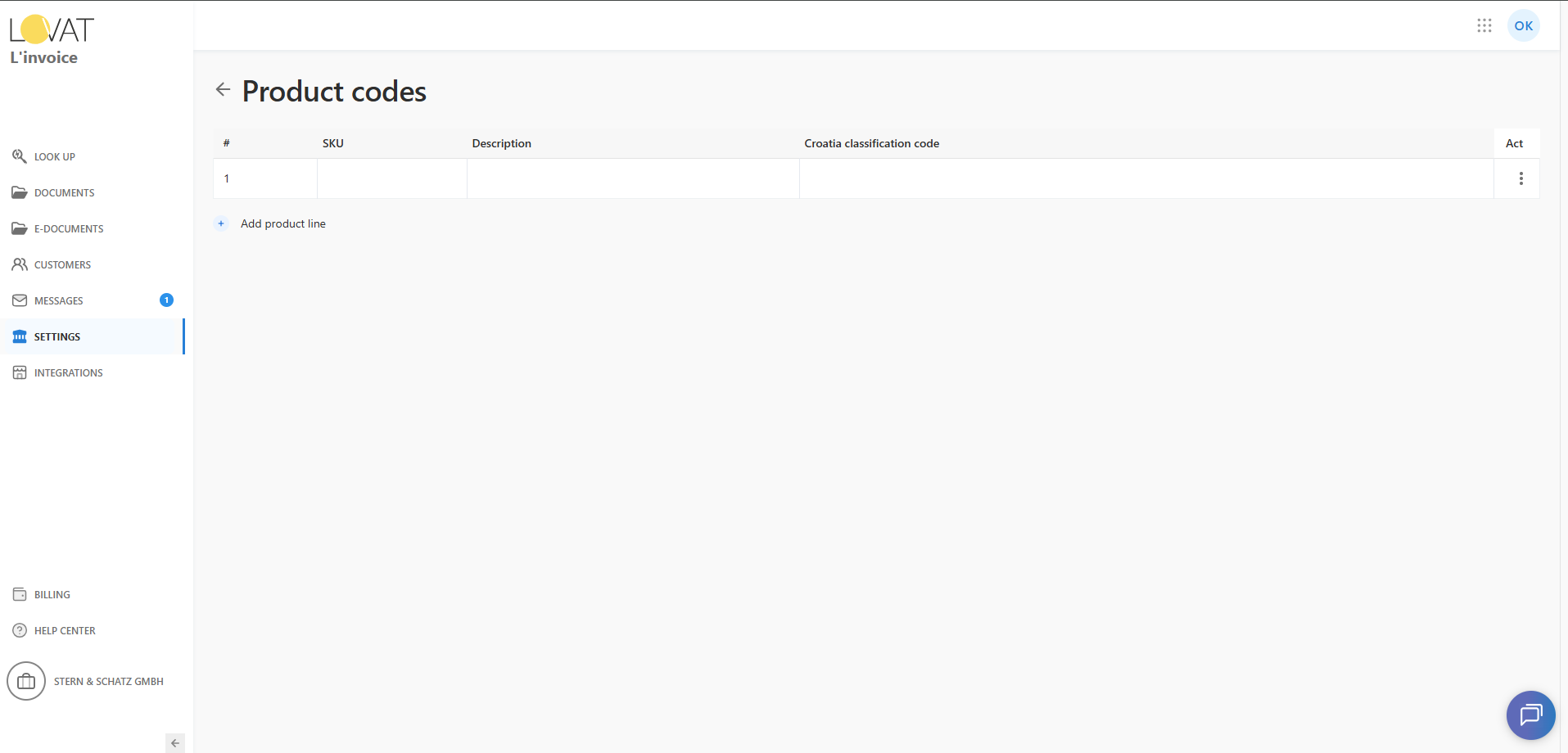
Task: Click the briefcase company icon
Action: pyautogui.click(x=26, y=681)
